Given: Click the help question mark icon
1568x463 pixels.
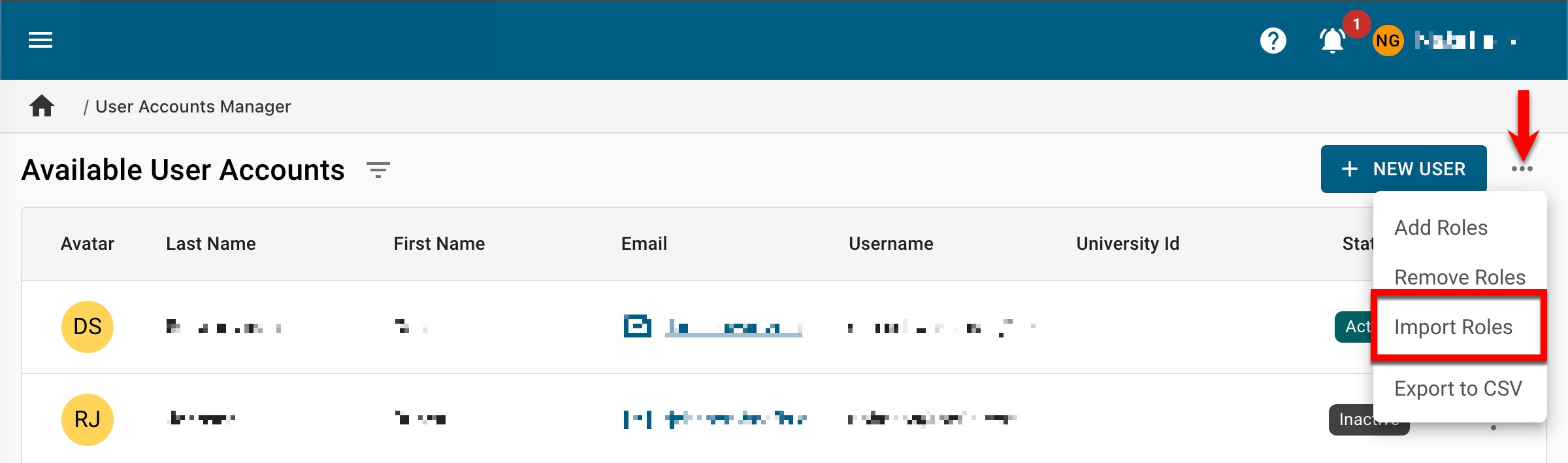Looking at the screenshot, I should click(x=1273, y=41).
